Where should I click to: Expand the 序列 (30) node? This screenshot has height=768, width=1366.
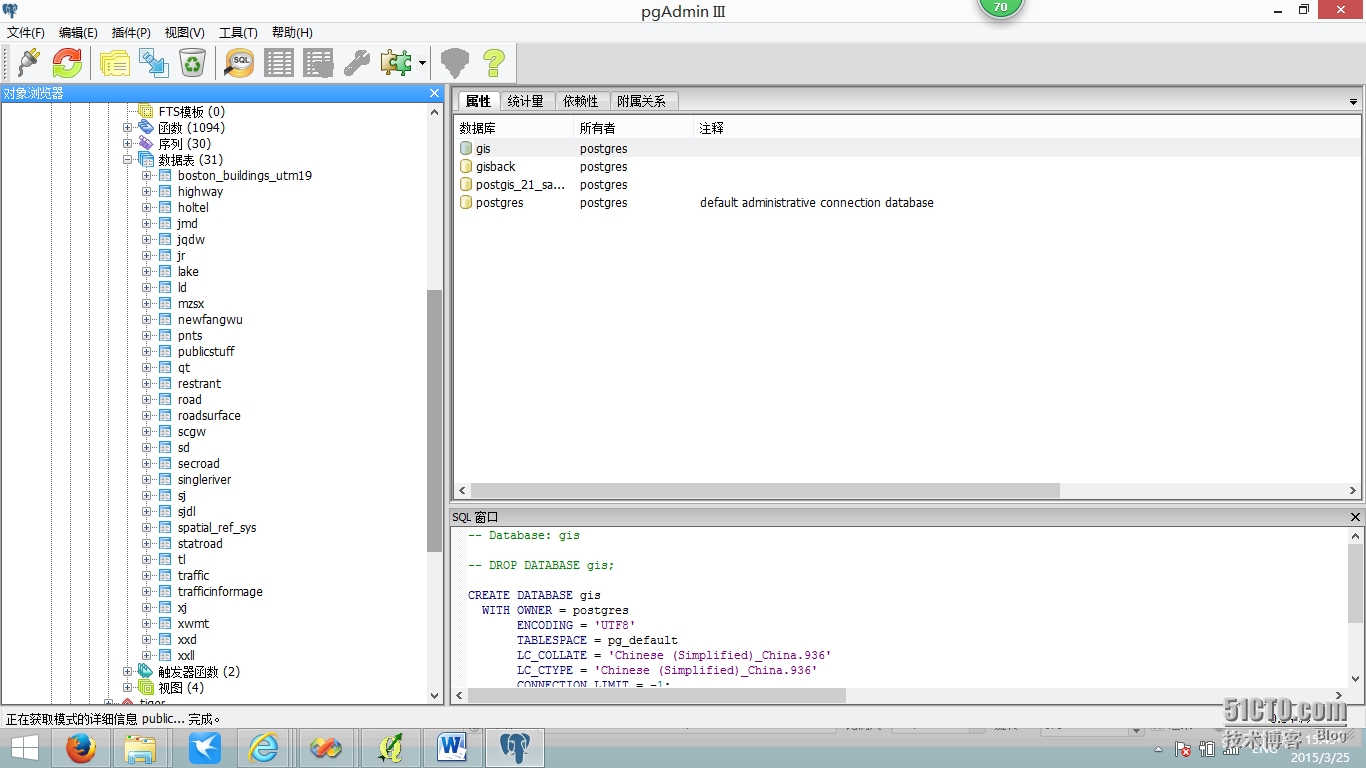coord(127,144)
